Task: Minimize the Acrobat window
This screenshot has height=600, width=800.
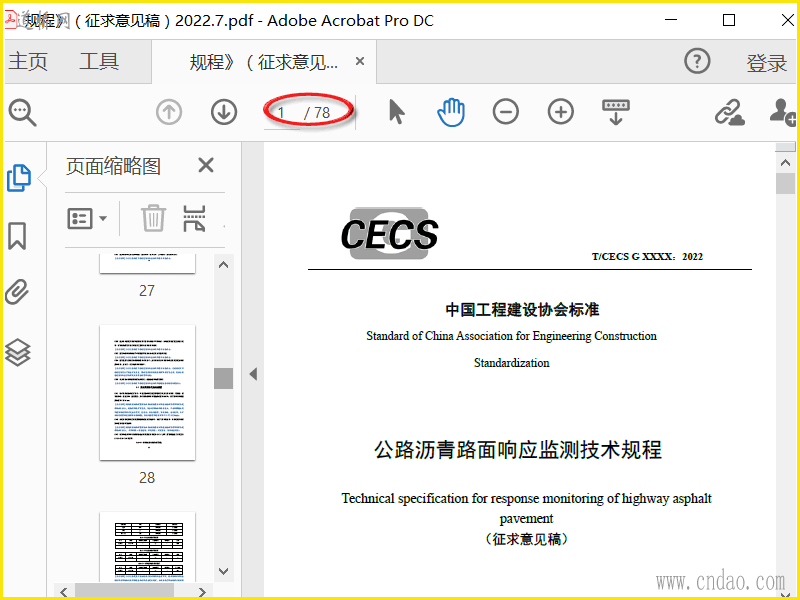Action: click(x=671, y=20)
